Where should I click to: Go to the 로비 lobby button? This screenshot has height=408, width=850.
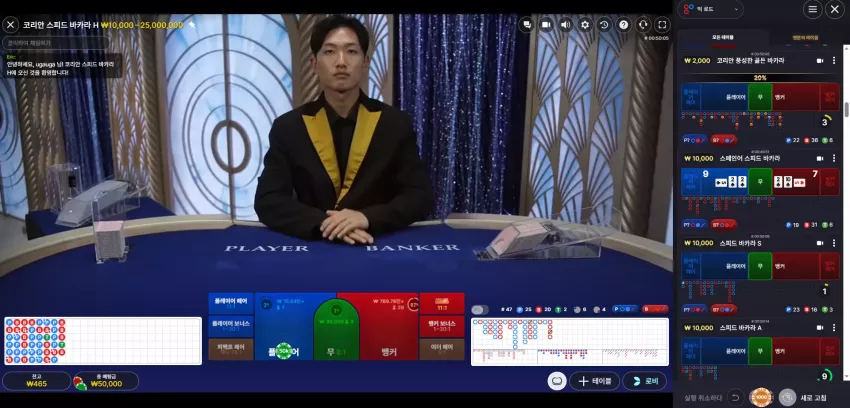click(645, 381)
